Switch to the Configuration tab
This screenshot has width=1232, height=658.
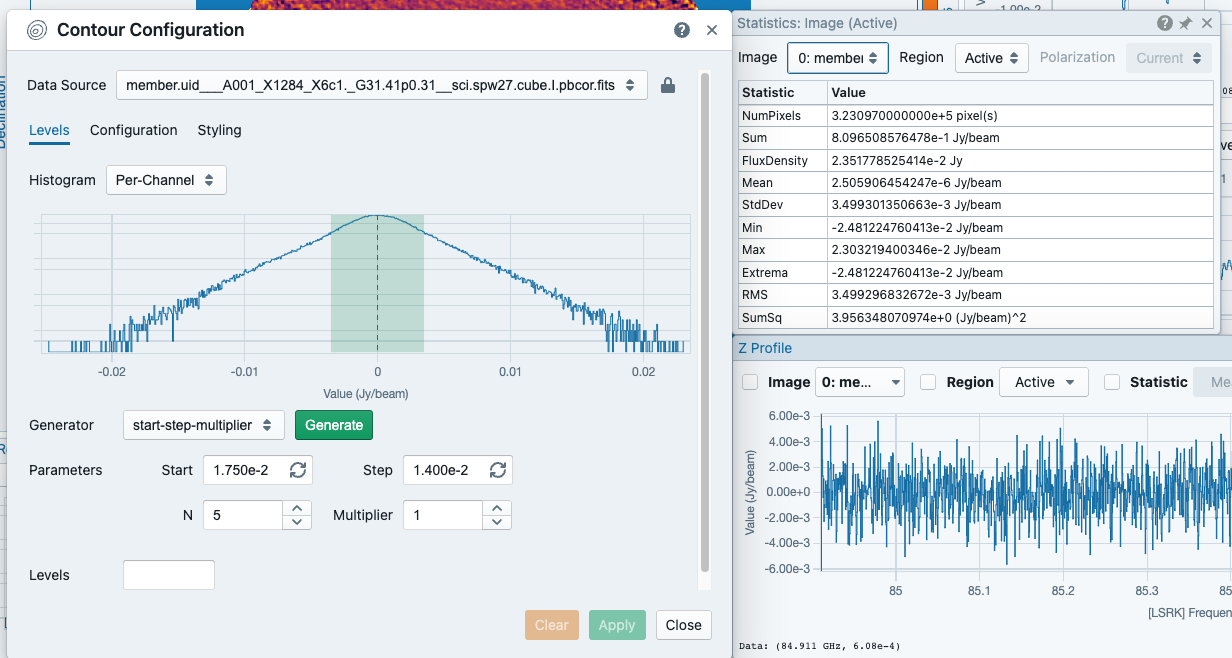(x=134, y=130)
